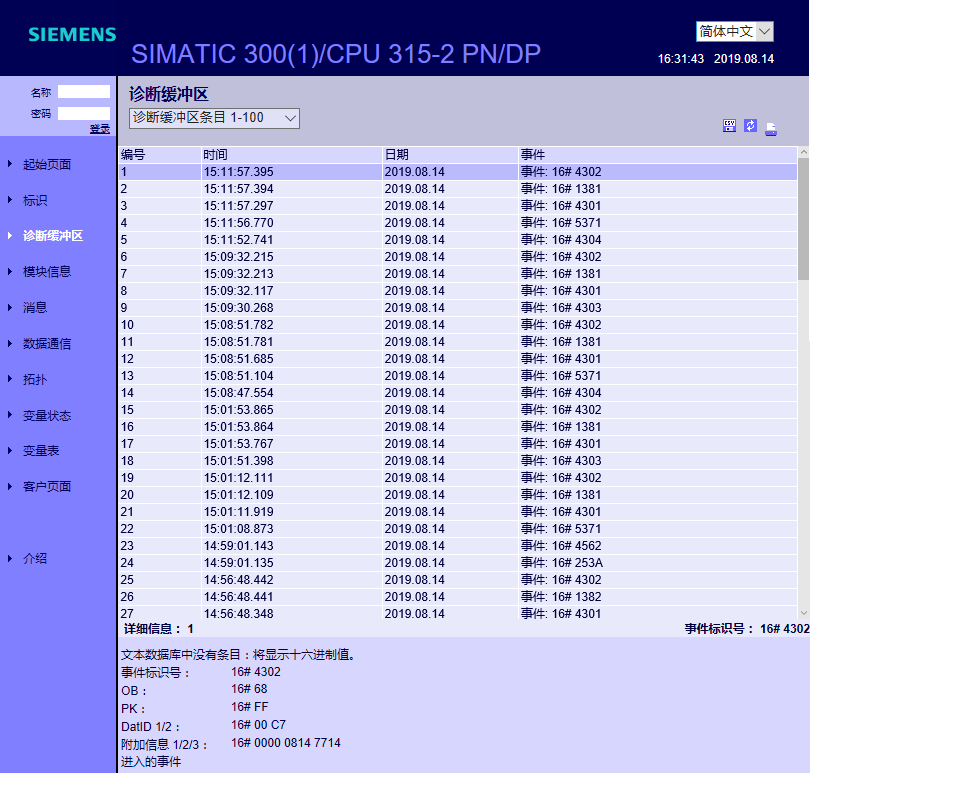Screen dimensions: 953x811
Task: Click the 附加信息 value 16# 0000 0814 7714
Action: pos(286,743)
